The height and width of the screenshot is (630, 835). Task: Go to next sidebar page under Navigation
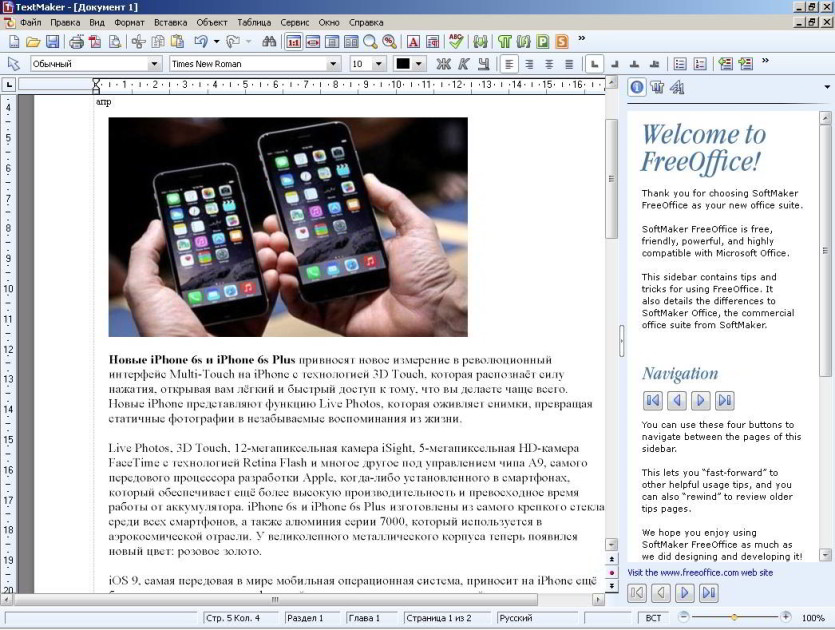tap(700, 400)
